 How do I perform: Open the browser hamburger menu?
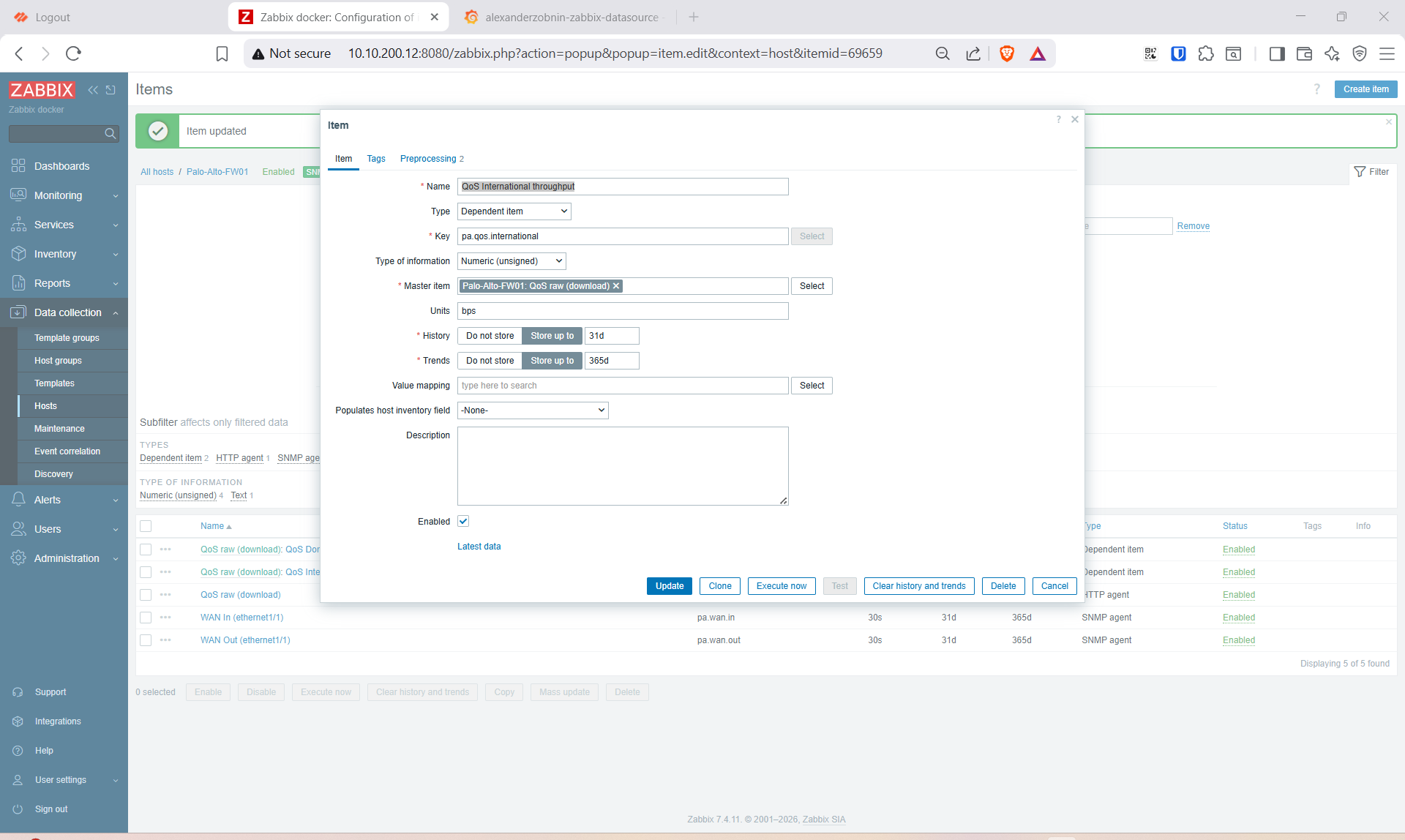pyautogui.click(x=1387, y=53)
